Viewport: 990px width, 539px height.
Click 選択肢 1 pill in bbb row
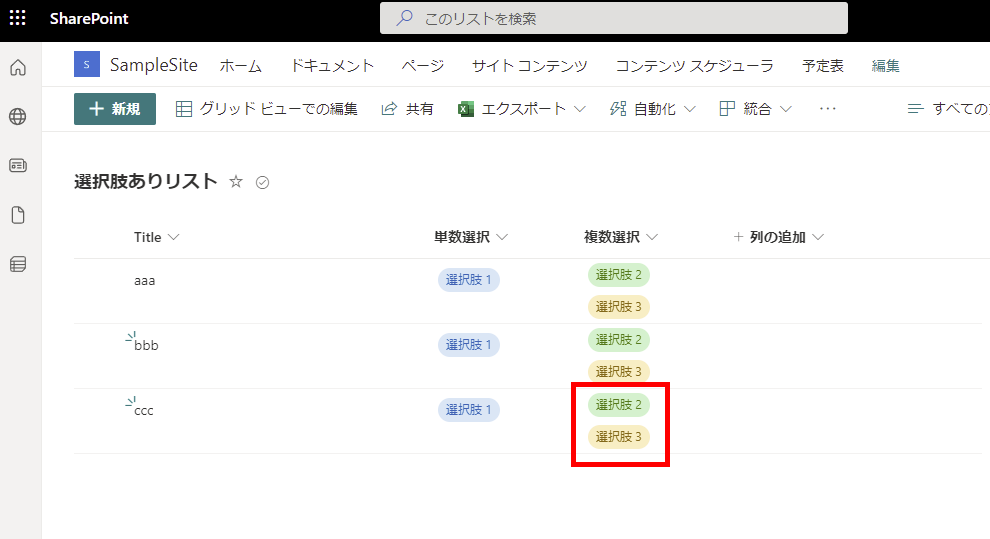pyautogui.click(x=468, y=345)
